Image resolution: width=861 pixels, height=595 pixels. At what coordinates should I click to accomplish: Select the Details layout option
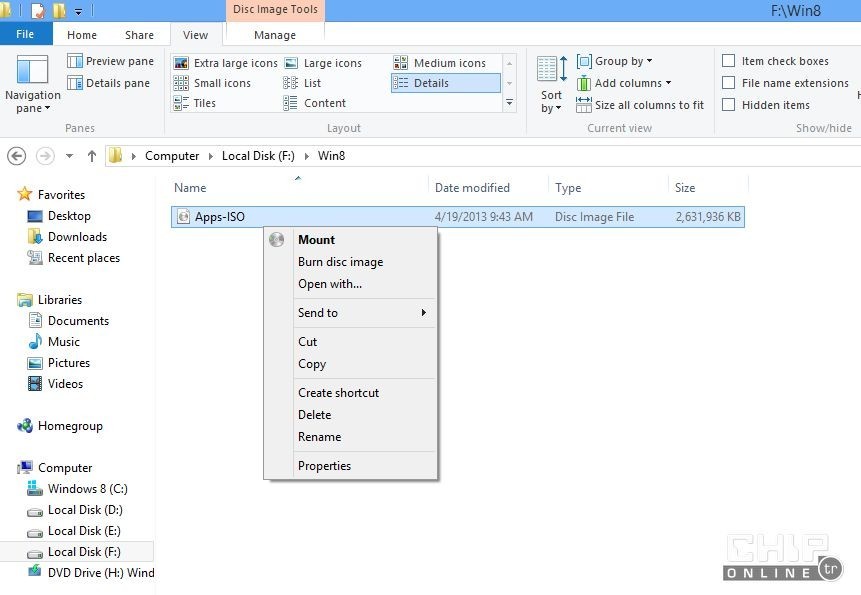tap(445, 83)
